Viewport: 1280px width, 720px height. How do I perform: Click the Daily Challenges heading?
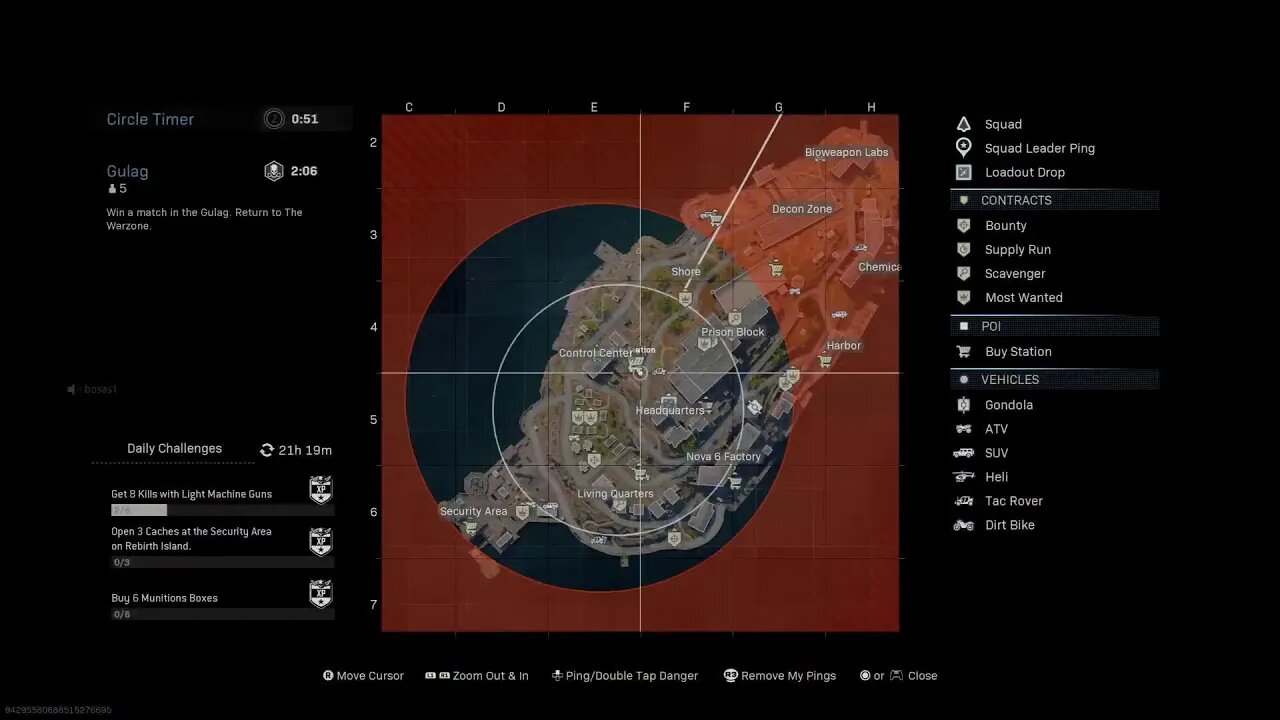175,449
